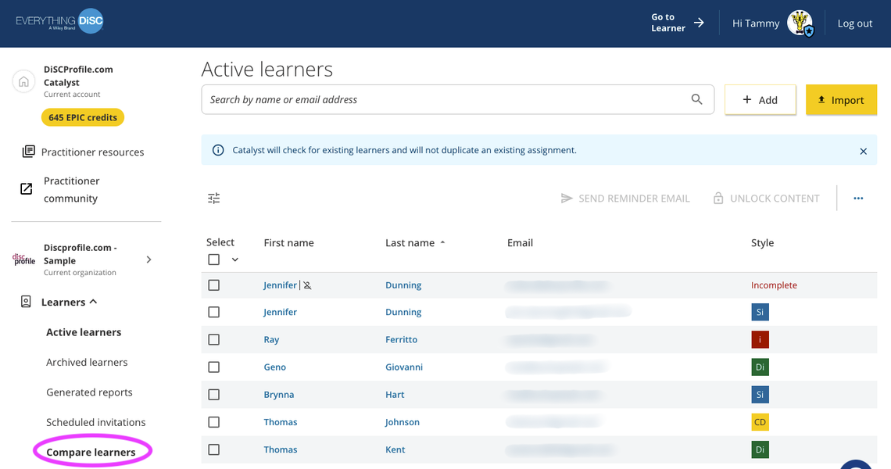Click the Si style badge for Brynna Hart
The width and height of the screenshot is (891, 469).
pyautogui.click(x=760, y=395)
